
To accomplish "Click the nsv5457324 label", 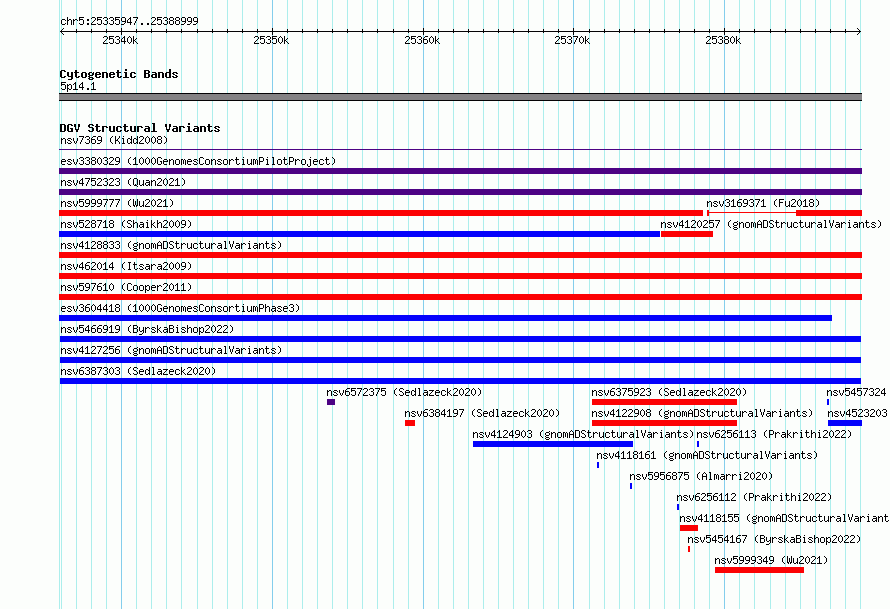I will 856,392.
